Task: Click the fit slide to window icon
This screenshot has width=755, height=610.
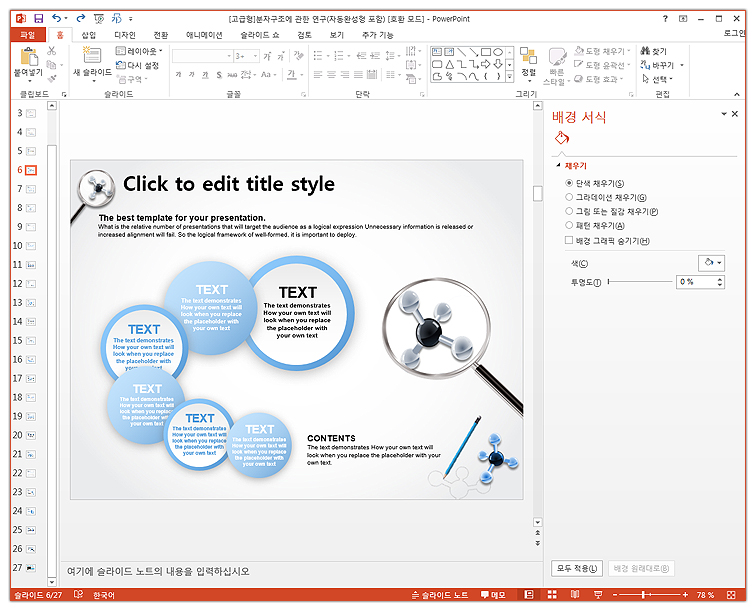Action: 731,595
